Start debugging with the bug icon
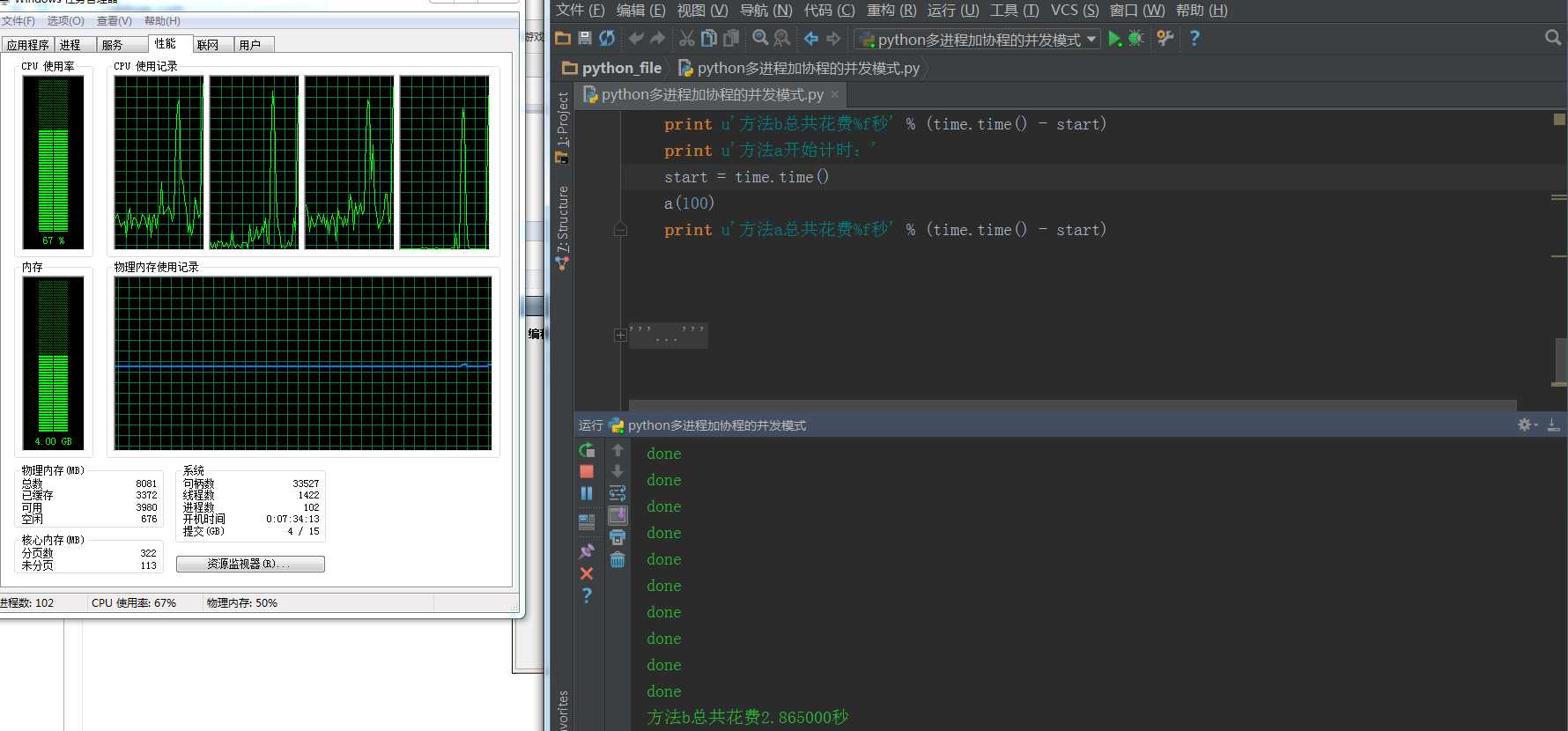Image resolution: width=1568 pixels, height=731 pixels. coord(1136,38)
